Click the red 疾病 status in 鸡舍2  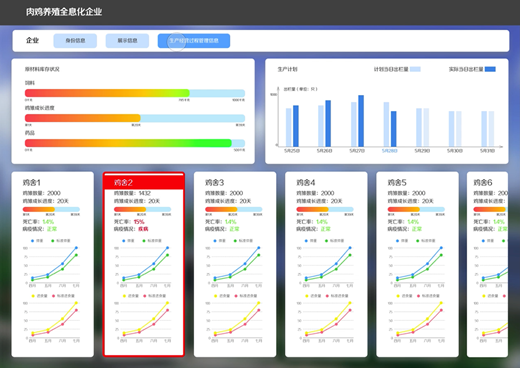point(143,229)
